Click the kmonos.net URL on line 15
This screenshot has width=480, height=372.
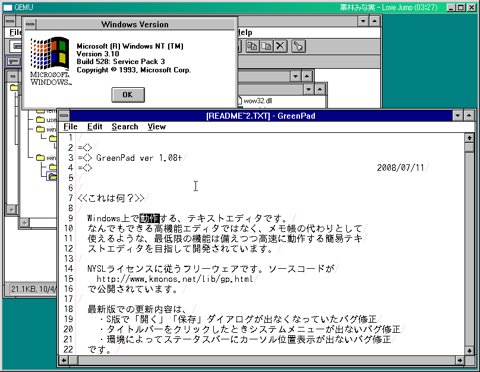pos(175,279)
